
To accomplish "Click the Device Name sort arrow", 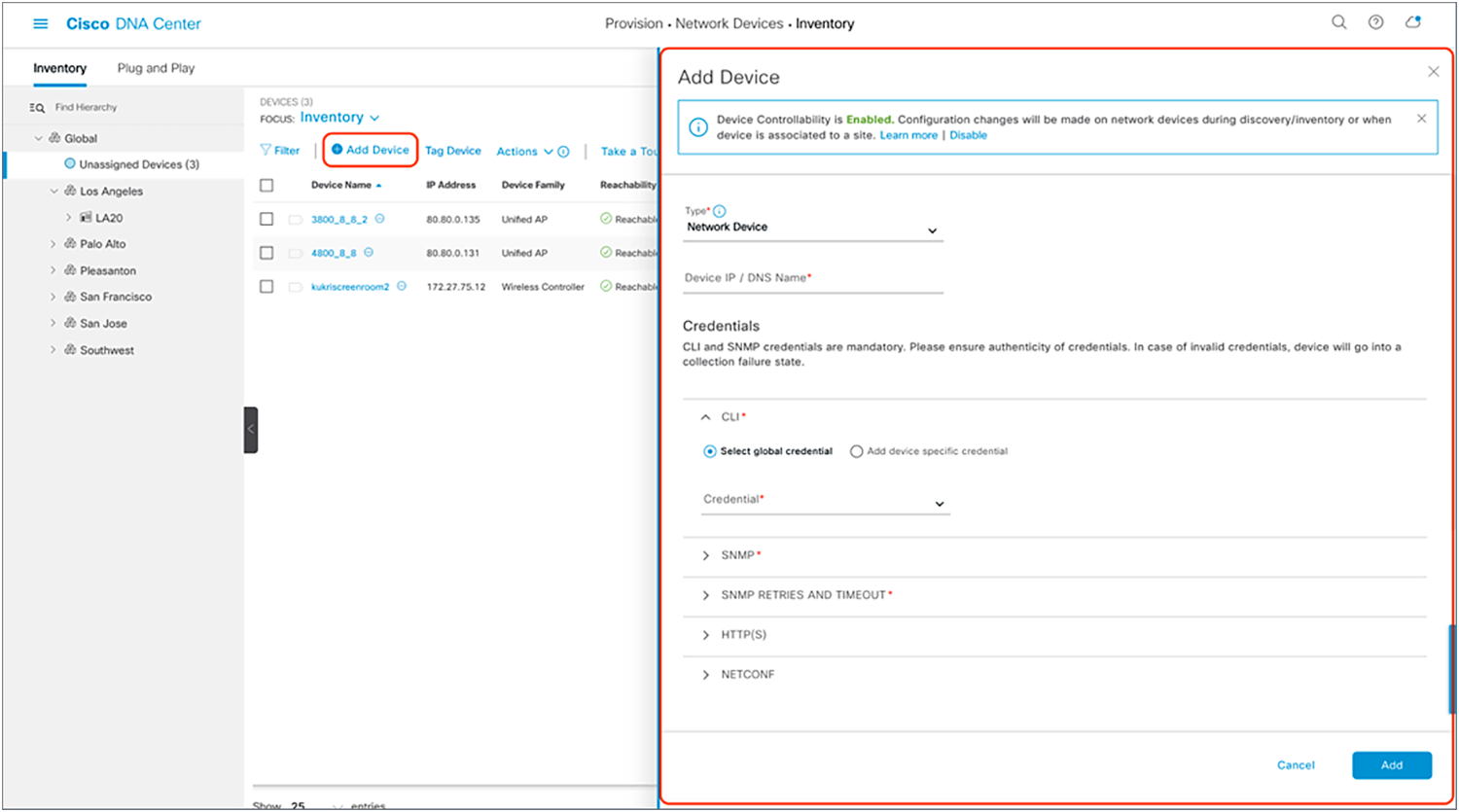I will (378, 186).
